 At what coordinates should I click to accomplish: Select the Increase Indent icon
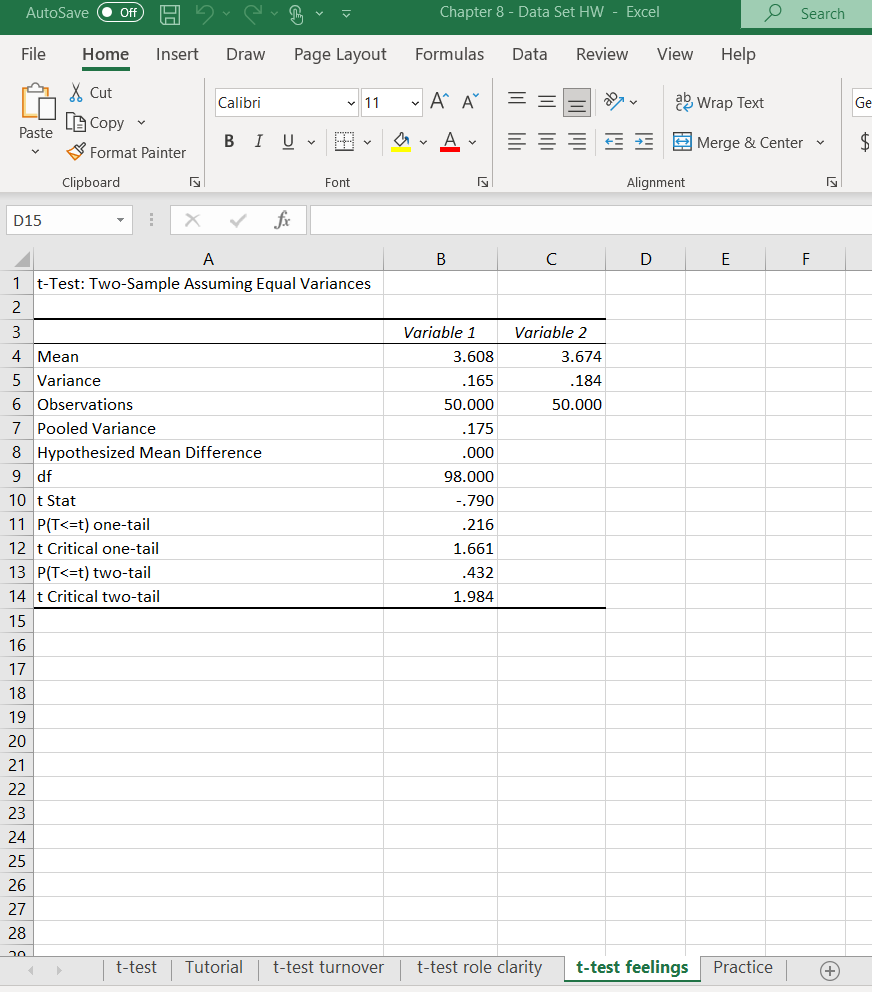click(643, 142)
